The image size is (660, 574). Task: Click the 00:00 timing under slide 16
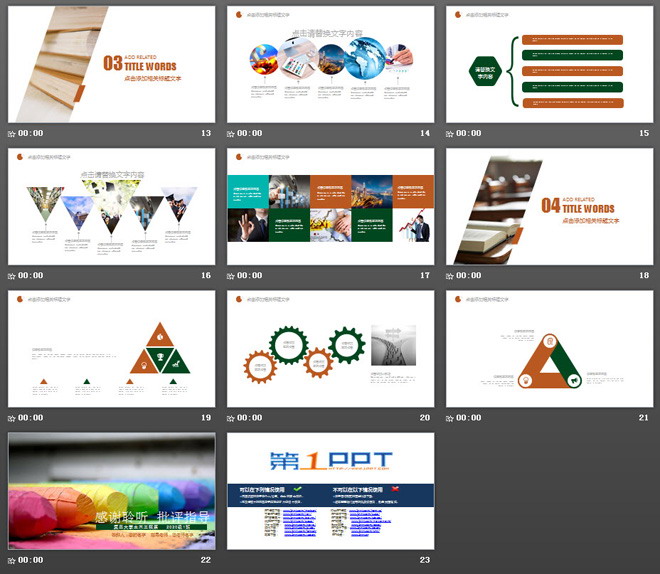(x=31, y=276)
